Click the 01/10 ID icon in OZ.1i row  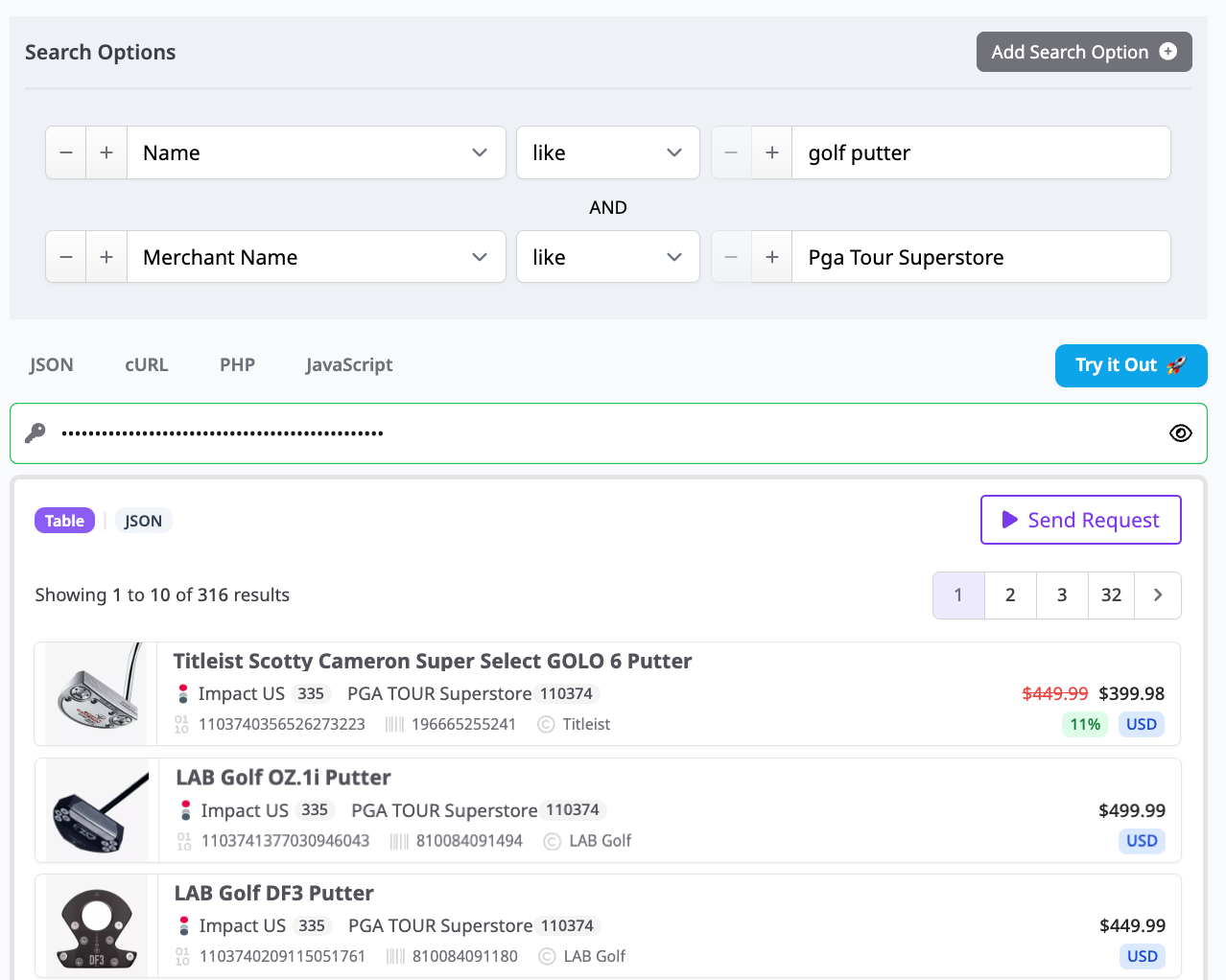click(x=184, y=841)
